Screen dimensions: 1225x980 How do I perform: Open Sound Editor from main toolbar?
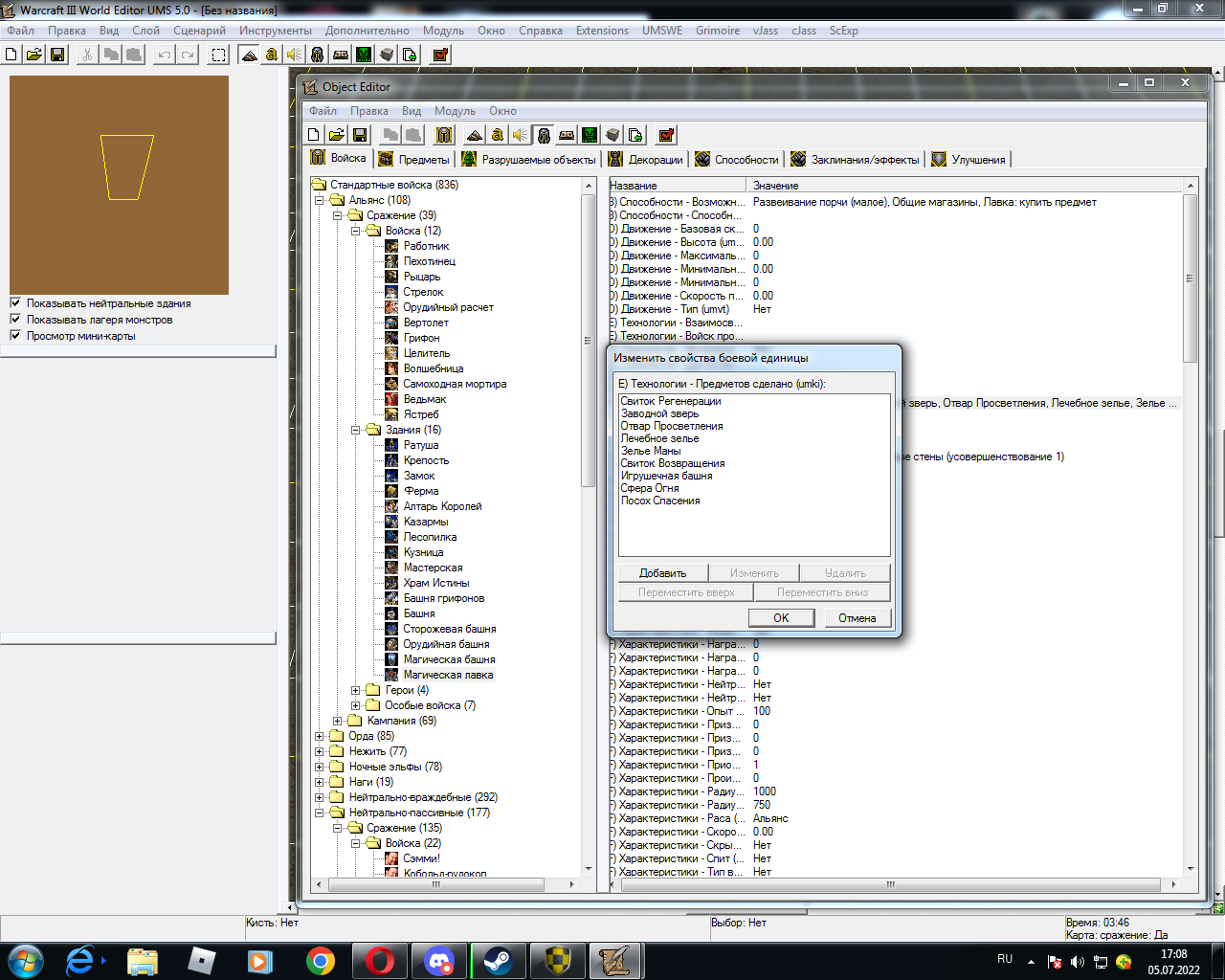click(x=295, y=55)
